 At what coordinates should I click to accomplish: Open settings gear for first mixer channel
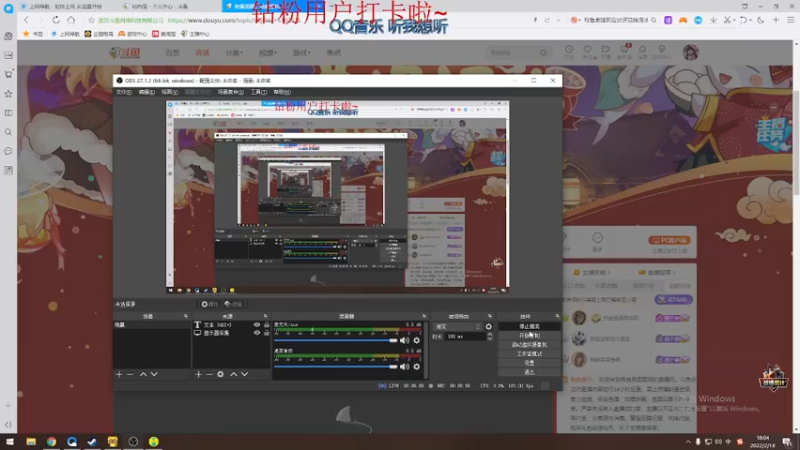click(x=417, y=340)
